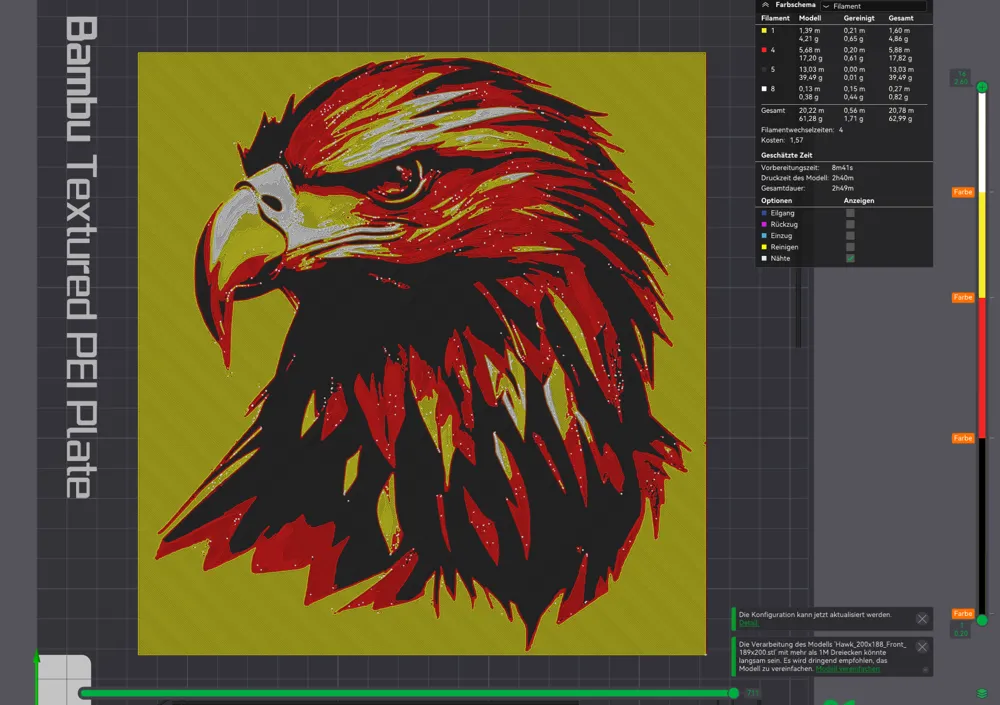
Task: Click the 'Modell' column header
Action: coord(810,19)
